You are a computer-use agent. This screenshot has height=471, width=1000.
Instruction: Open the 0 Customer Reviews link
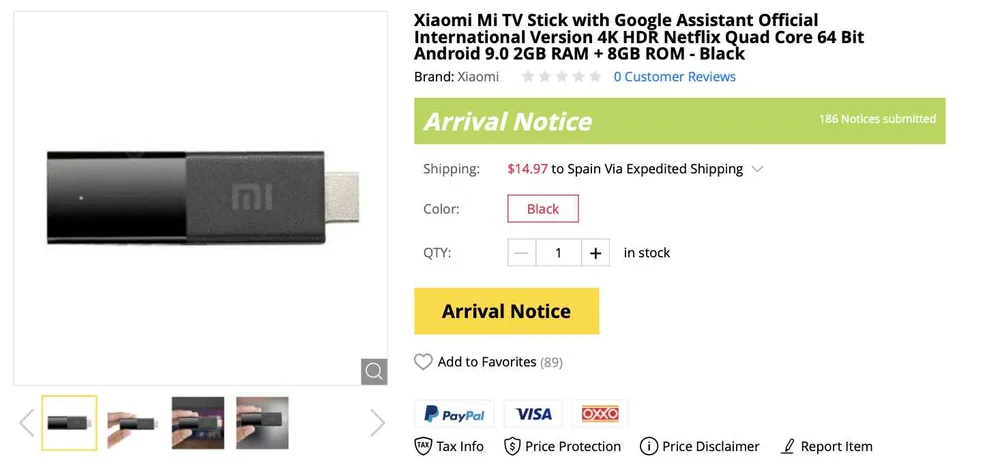coord(674,77)
